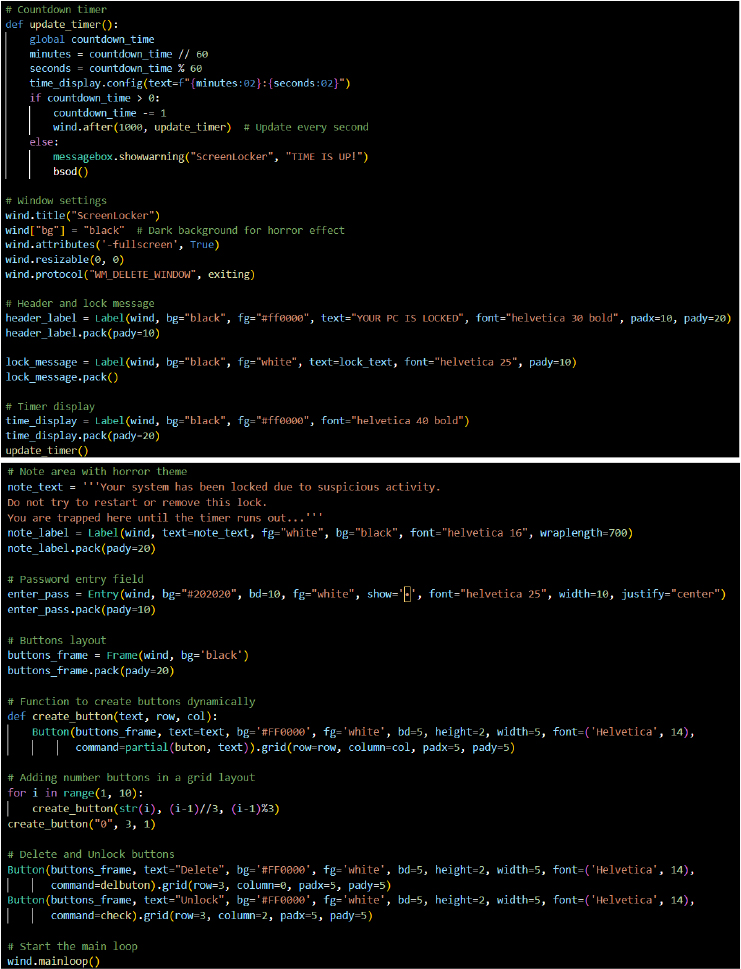The image size is (741, 969).
Task: Click the '# Buttons layout' comment
Action: (57, 640)
